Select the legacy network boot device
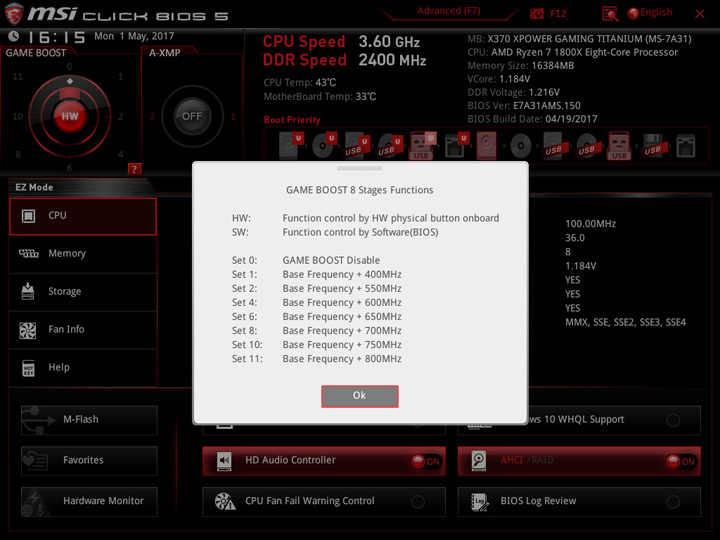This screenshot has height=540, width=720. pos(686,146)
